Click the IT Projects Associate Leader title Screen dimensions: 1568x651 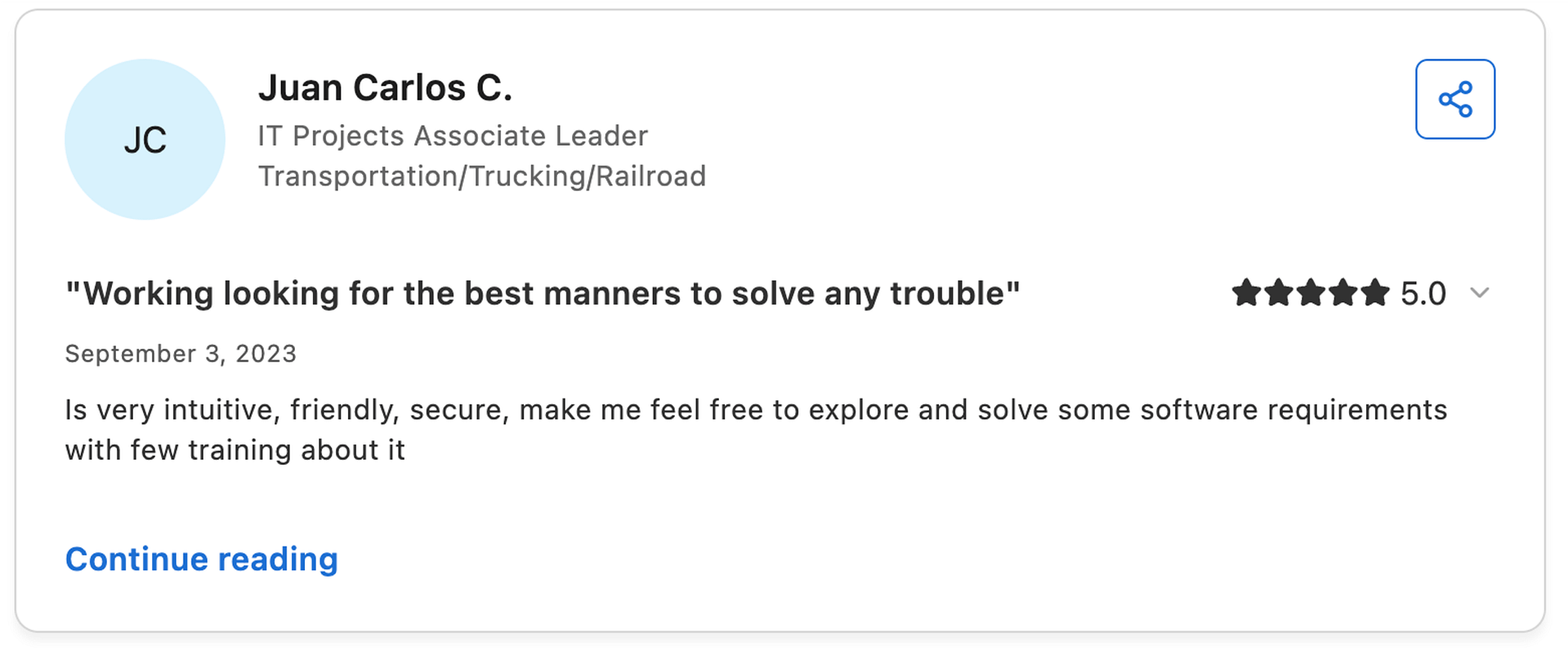pos(453,136)
